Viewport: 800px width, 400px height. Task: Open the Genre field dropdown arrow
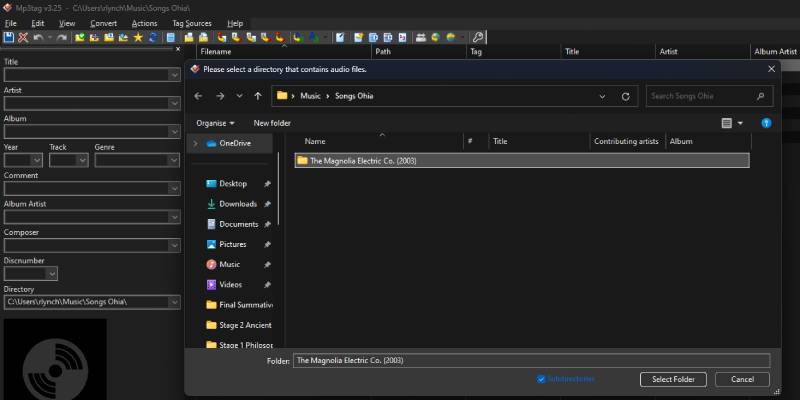click(174, 160)
